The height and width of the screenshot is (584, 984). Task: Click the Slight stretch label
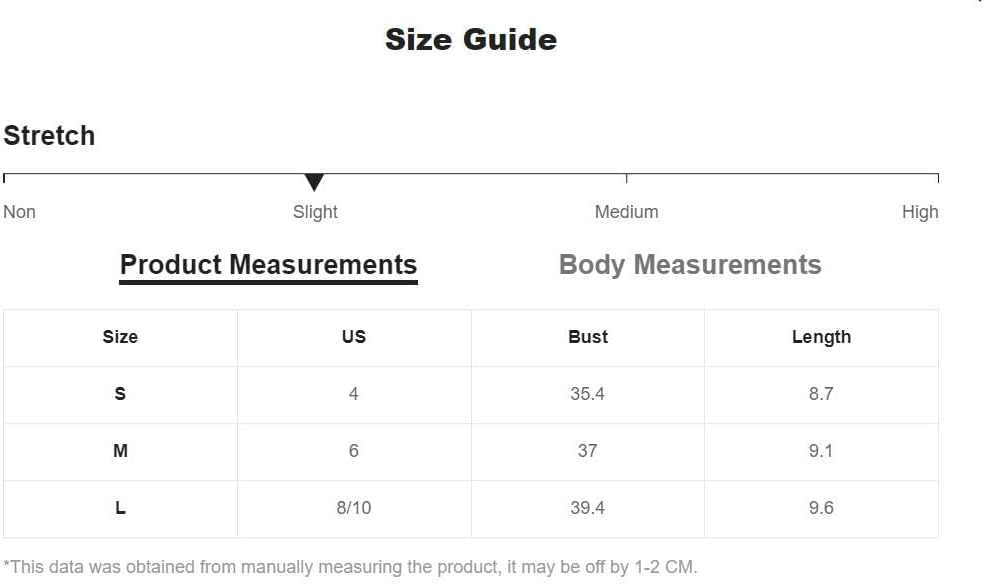315,212
